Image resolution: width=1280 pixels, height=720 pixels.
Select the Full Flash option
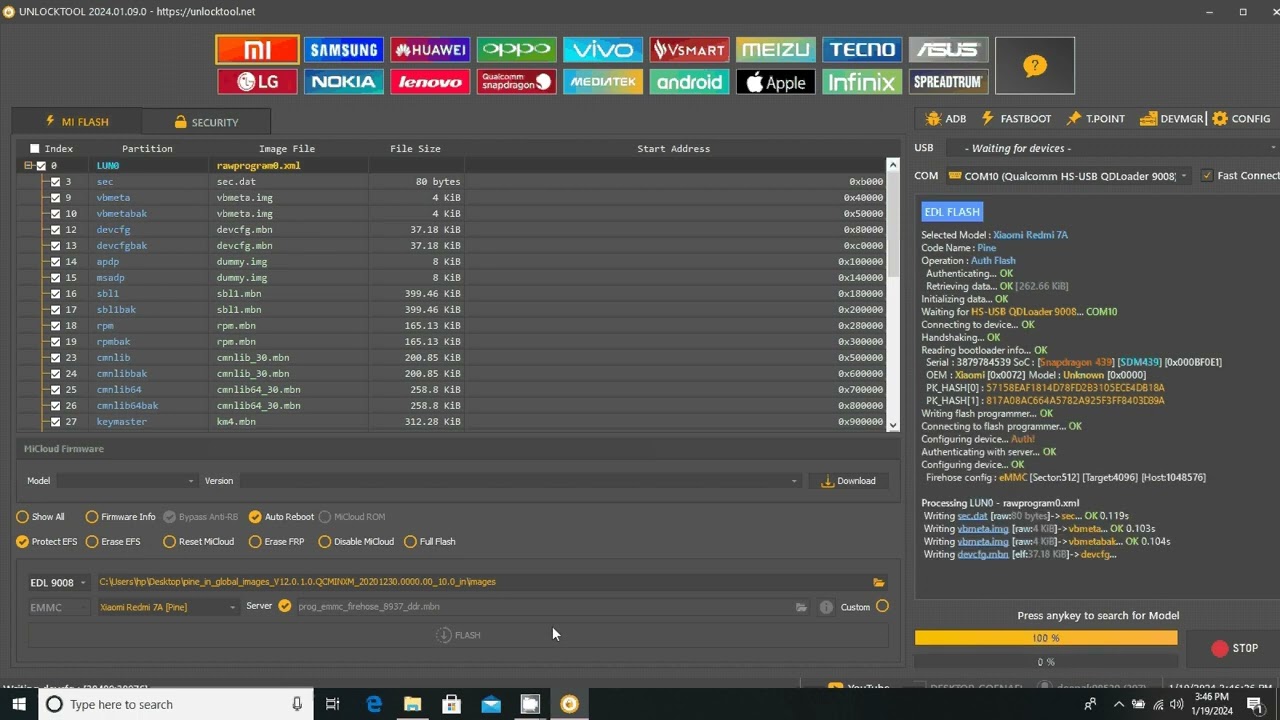(x=410, y=542)
